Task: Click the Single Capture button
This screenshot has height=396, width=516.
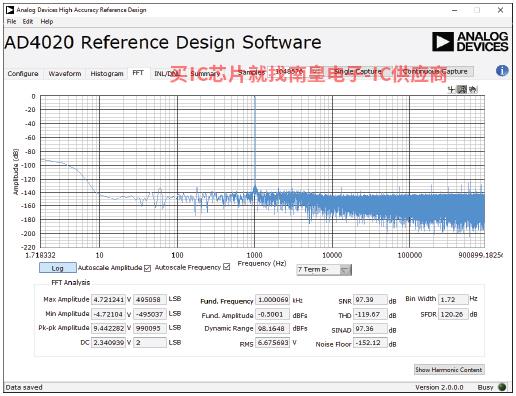Action: tap(358, 71)
